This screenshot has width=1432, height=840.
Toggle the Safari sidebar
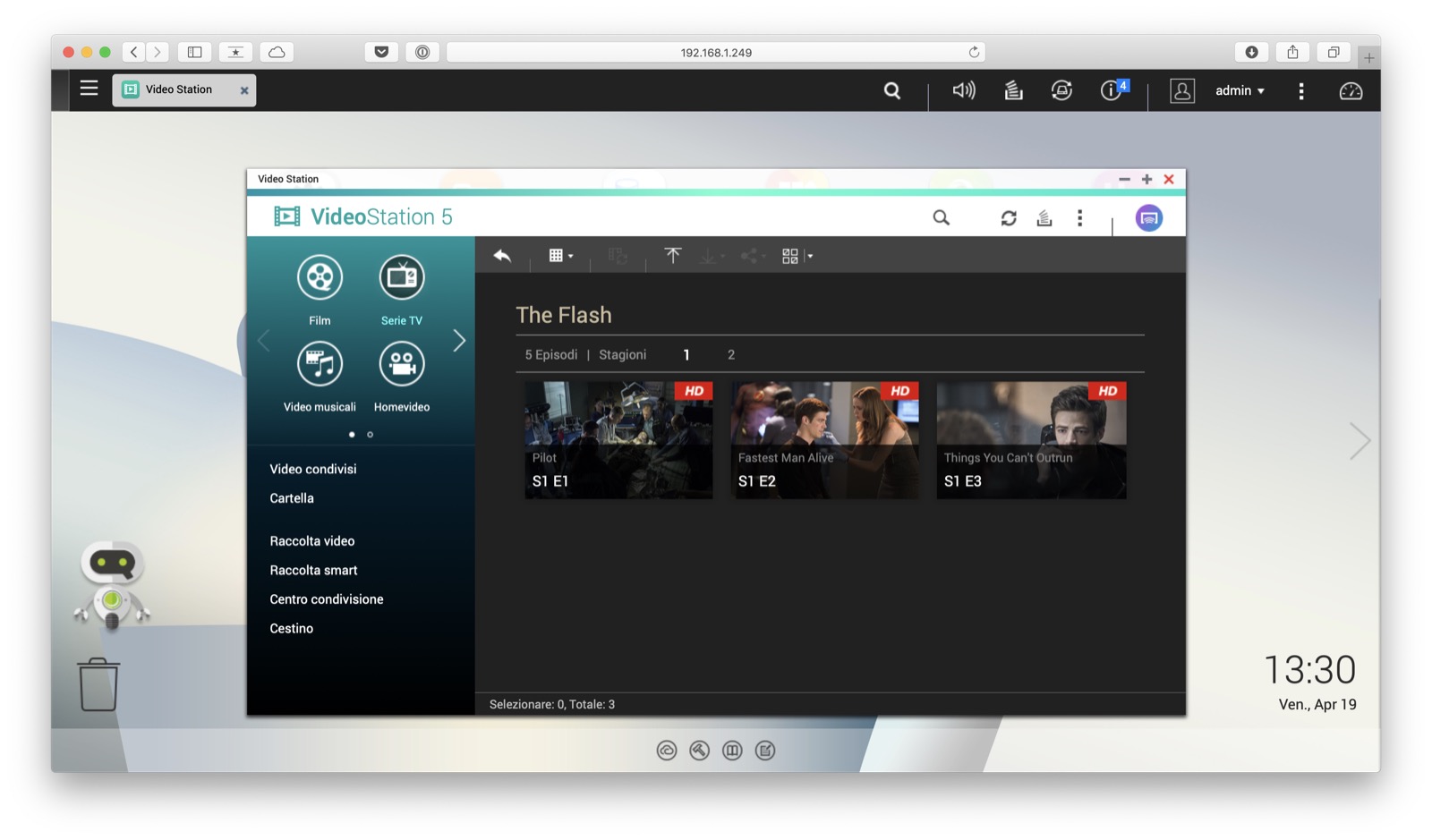pos(194,52)
